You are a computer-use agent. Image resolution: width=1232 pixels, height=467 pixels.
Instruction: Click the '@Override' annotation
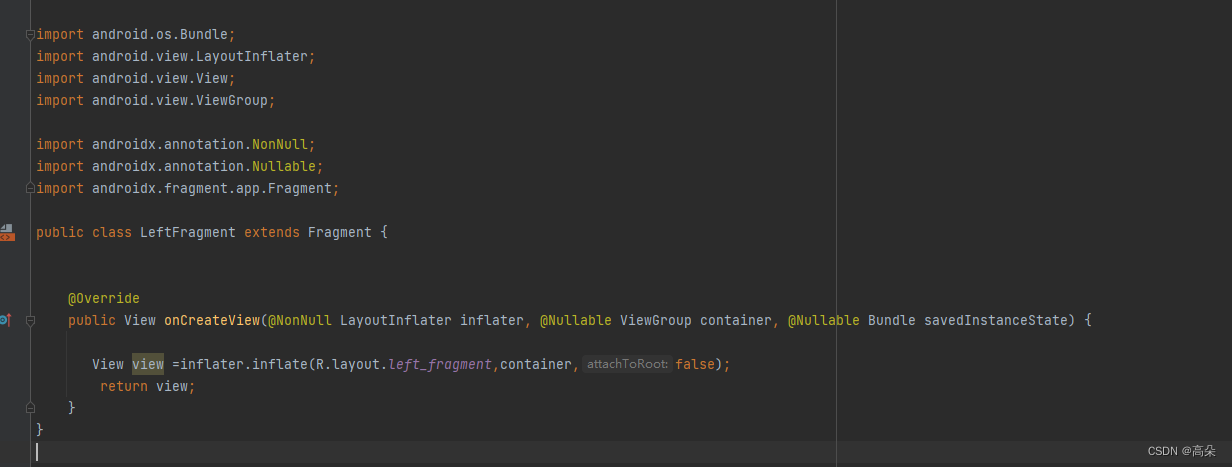tap(104, 298)
